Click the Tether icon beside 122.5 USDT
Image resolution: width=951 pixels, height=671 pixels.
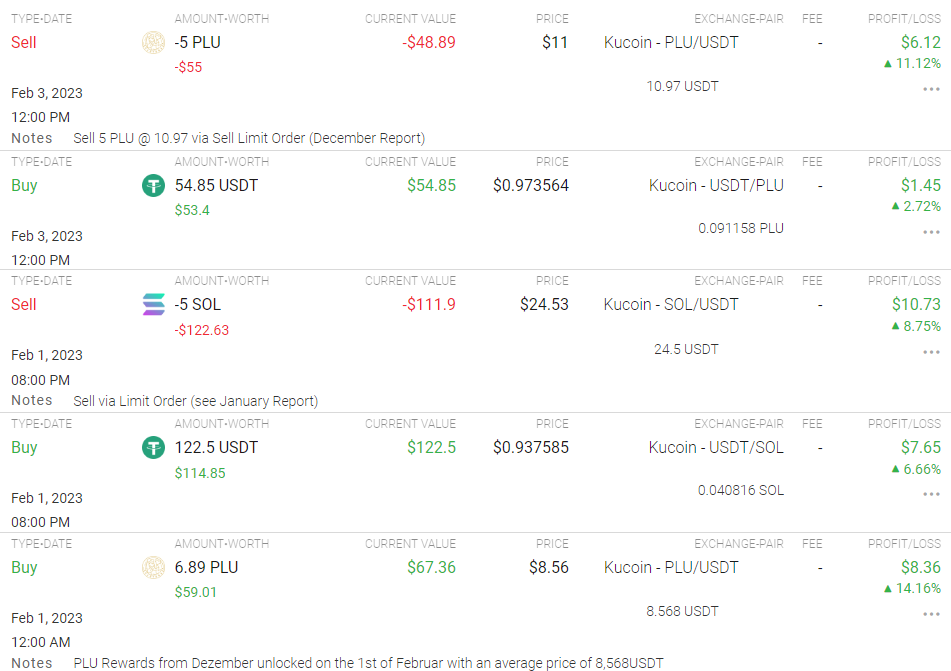pos(153,447)
